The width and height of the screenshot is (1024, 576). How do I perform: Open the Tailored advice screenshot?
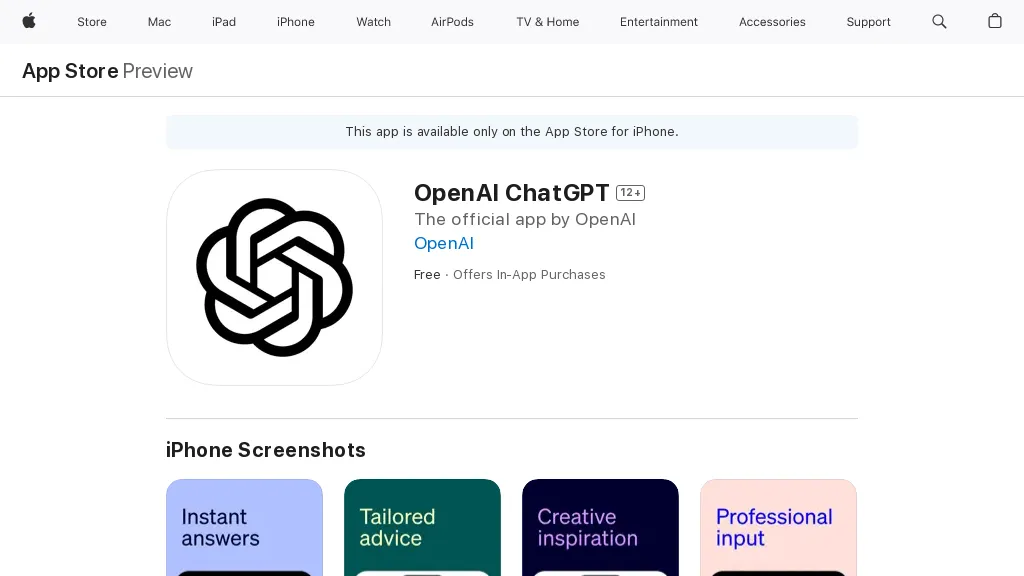422,528
